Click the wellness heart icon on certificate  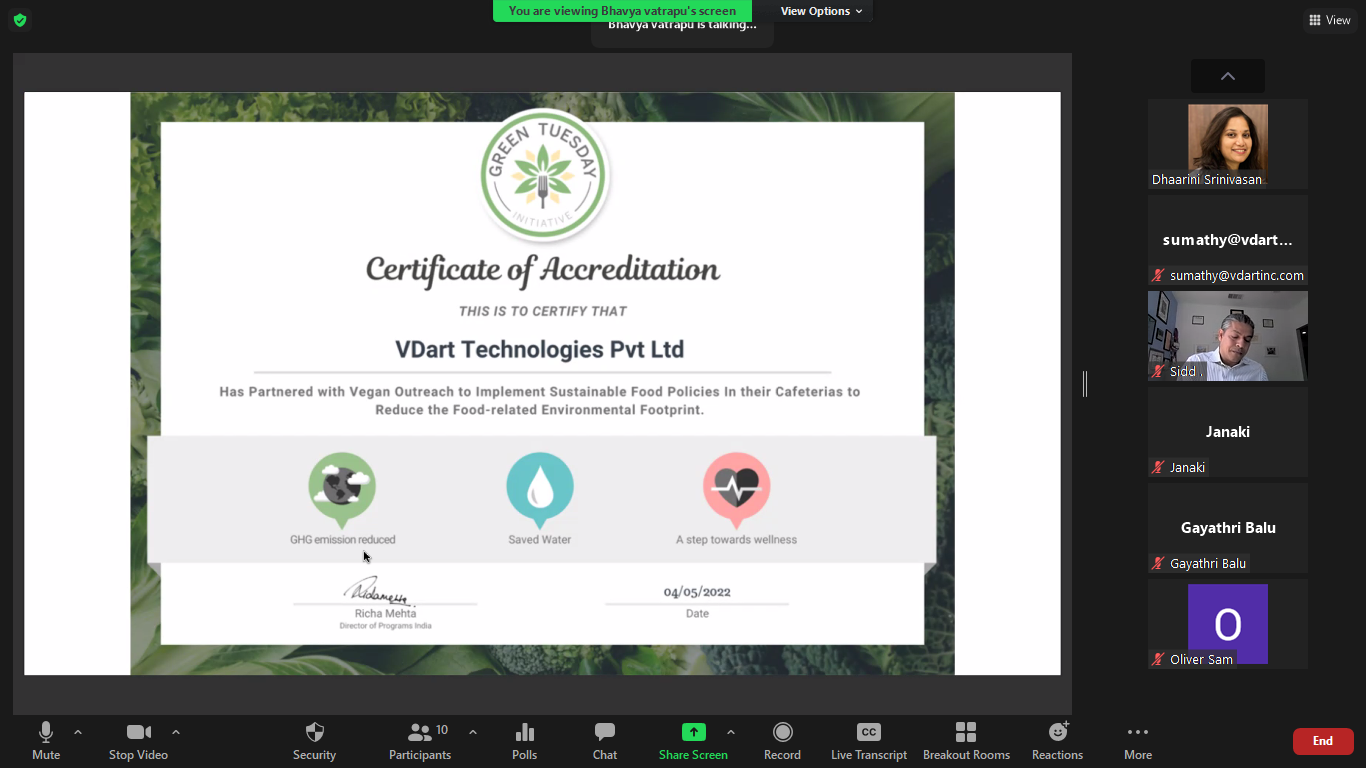tap(736, 489)
